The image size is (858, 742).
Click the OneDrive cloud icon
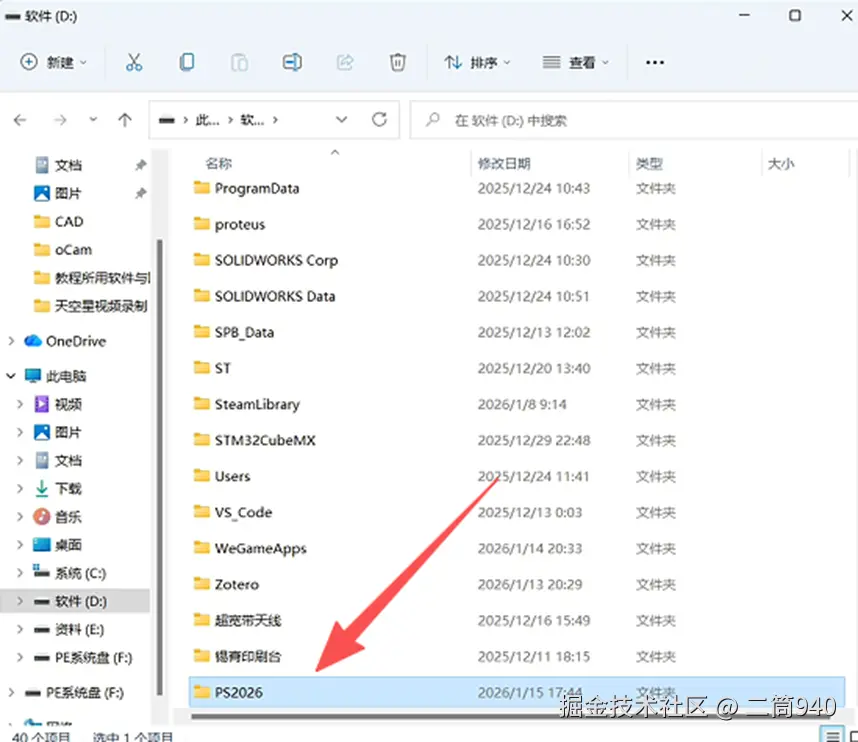tap(33, 341)
